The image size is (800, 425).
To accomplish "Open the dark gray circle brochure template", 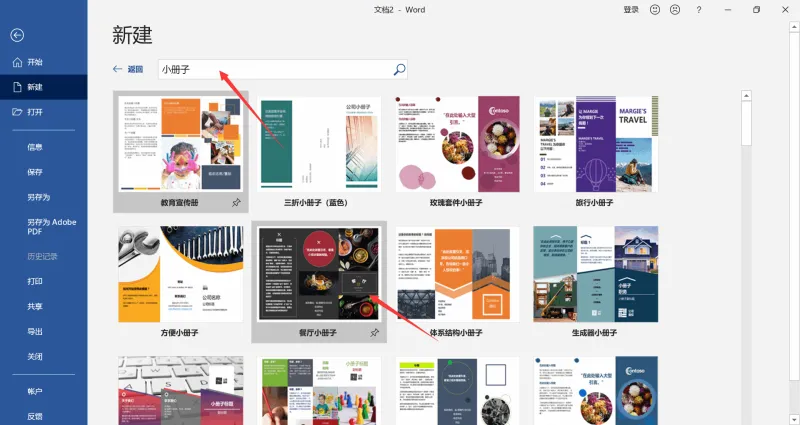I will pos(458,390).
